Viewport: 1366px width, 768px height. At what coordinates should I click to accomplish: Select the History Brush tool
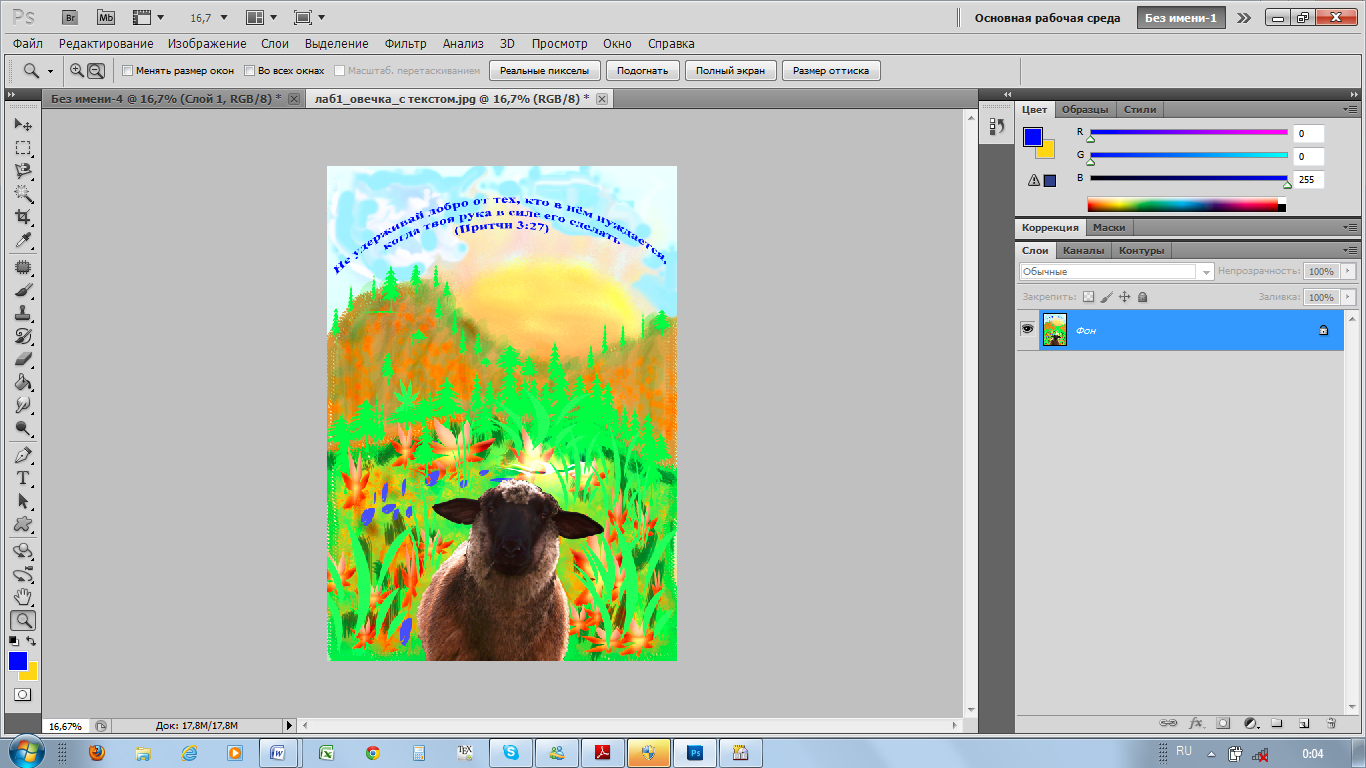(x=23, y=336)
